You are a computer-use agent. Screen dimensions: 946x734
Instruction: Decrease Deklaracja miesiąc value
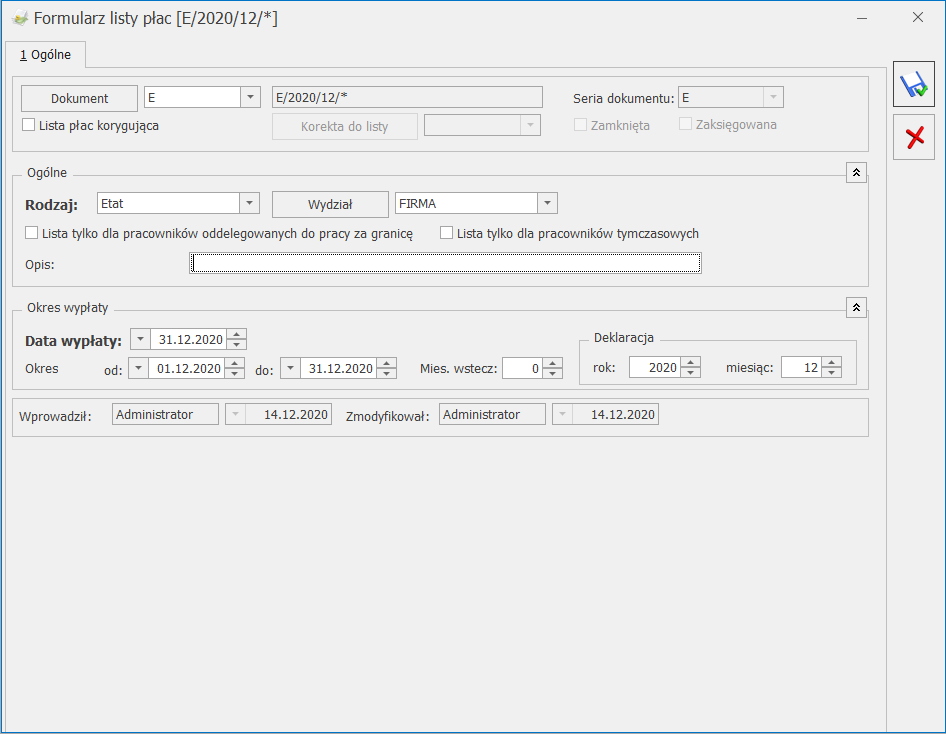tap(831, 372)
